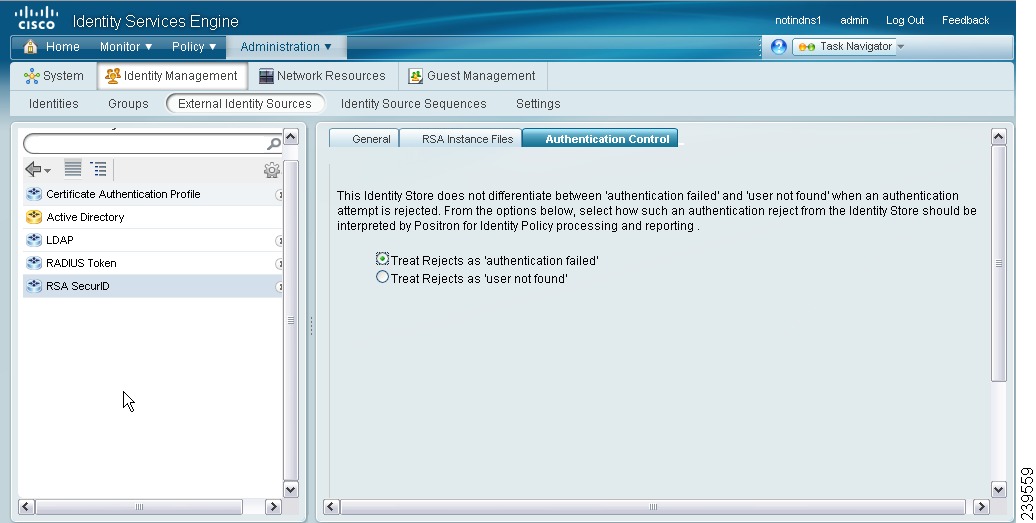Click the LDAP row icon
Image resolution: width=1036 pixels, height=523 pixels.
click(34, 240)
